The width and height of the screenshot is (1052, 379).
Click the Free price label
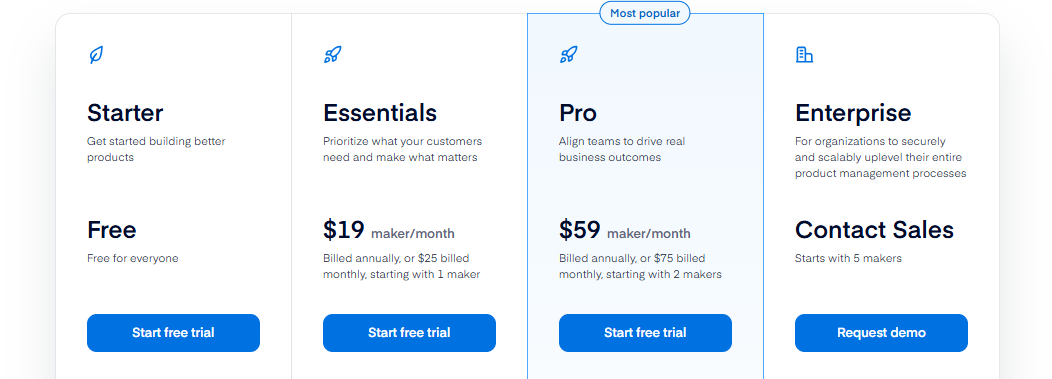pos(111,230)
